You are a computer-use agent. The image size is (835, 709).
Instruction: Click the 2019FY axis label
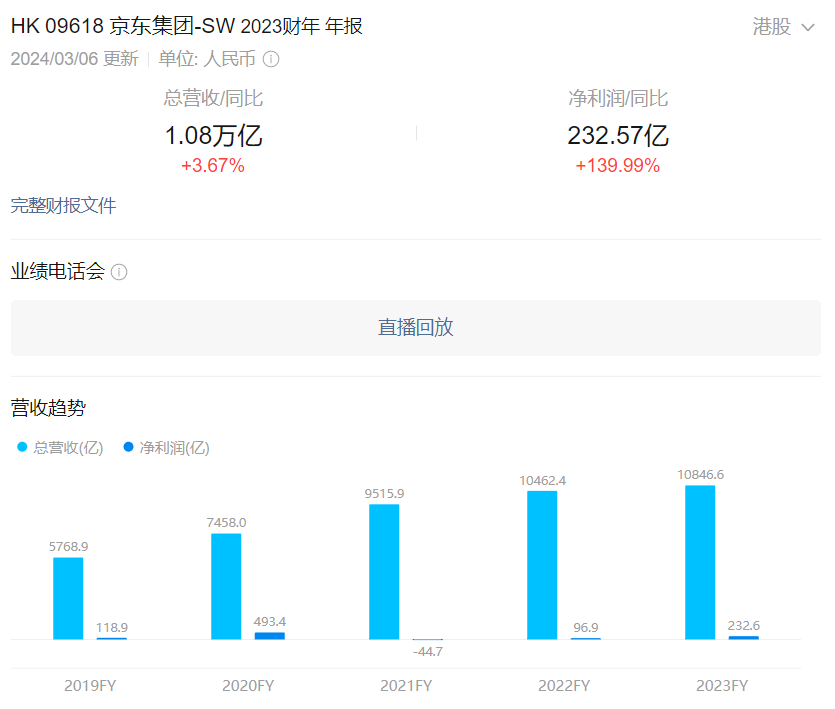click(90, 686)
